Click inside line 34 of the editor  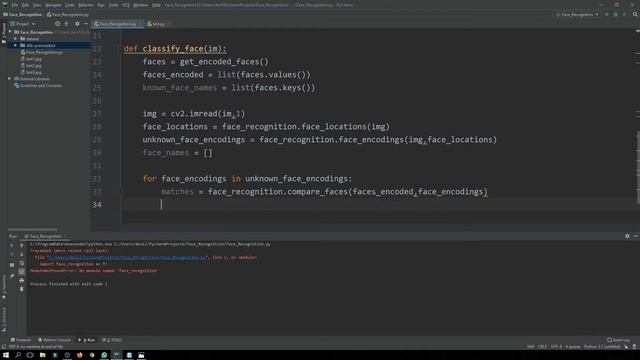(x=380, y=204)
